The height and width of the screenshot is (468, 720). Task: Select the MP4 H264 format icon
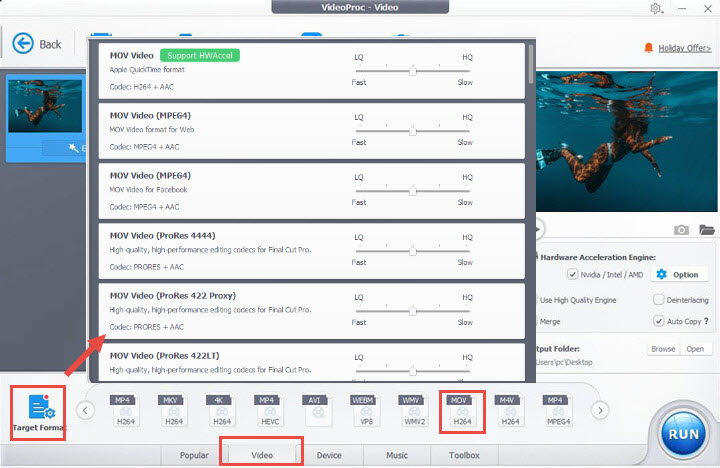125,410
